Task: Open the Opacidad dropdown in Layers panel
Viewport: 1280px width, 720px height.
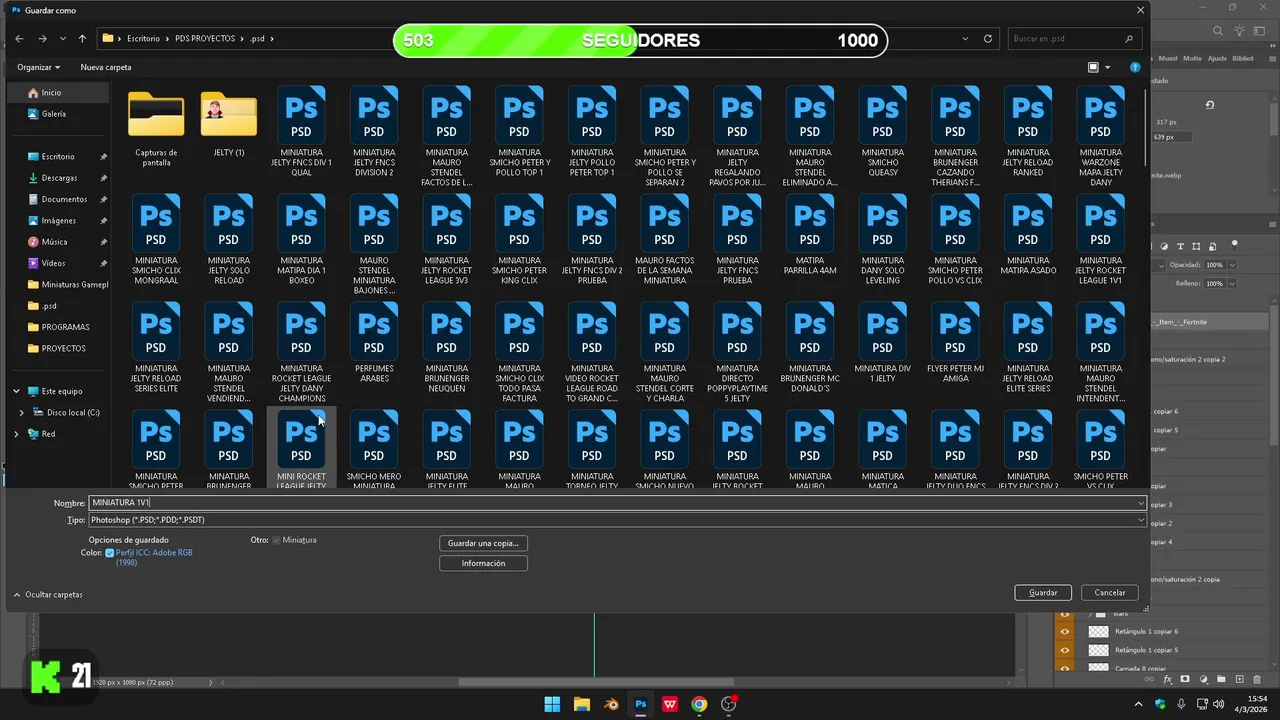Action: click(1232, 265)
